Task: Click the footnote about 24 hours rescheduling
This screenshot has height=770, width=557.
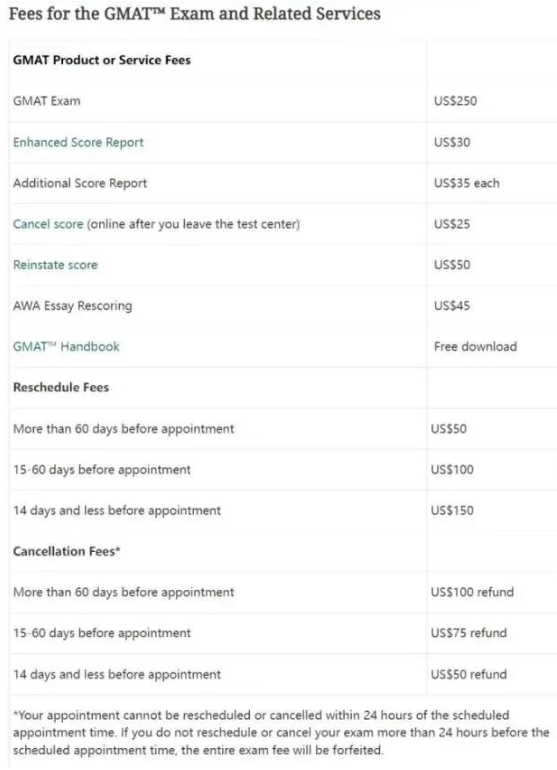Action: point(281,733)
